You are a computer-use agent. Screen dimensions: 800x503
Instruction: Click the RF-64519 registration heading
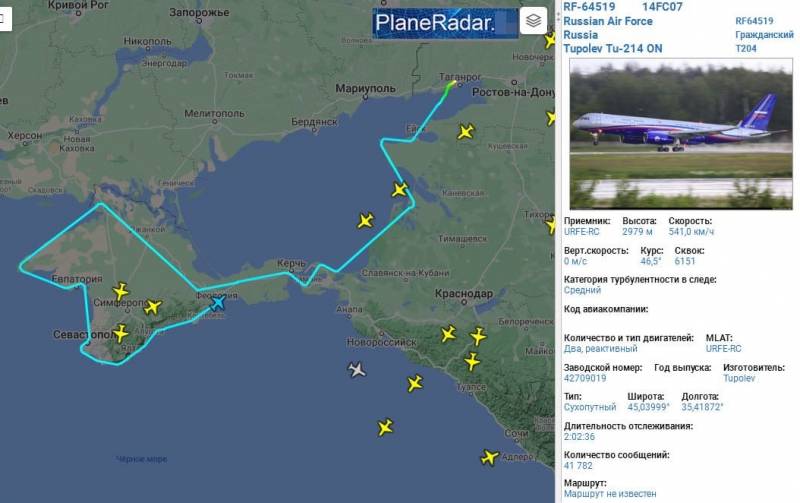pyautogui.click(x=589, y=7)
